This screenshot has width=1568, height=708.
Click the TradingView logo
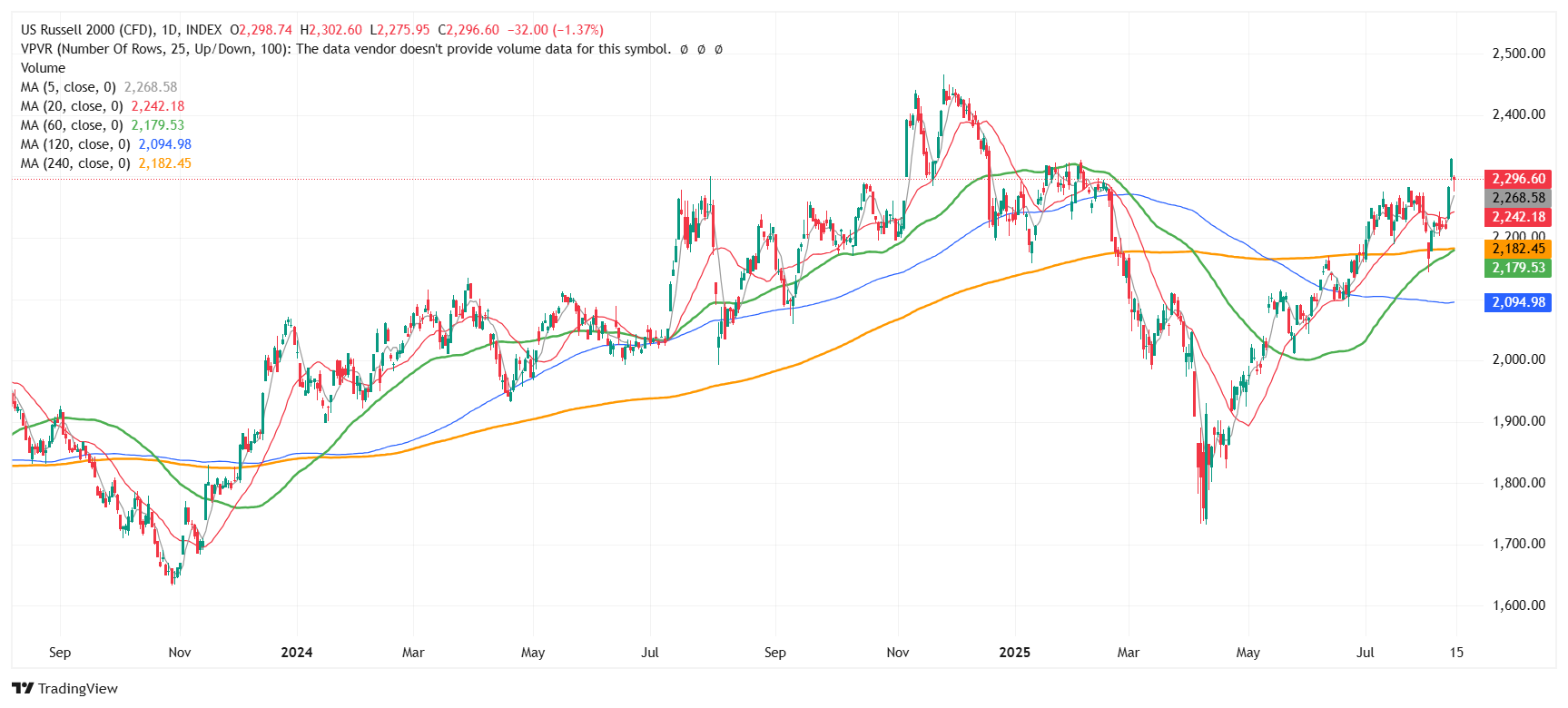64,688
